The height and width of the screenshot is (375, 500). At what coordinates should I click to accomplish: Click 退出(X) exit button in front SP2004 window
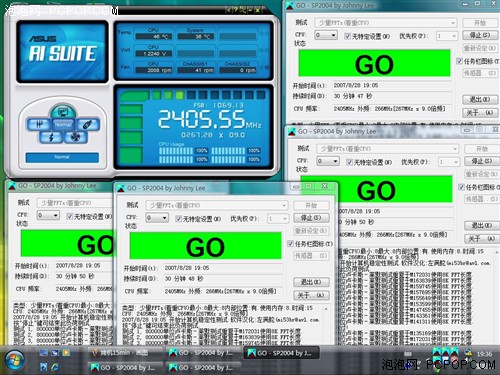point(311,282)
